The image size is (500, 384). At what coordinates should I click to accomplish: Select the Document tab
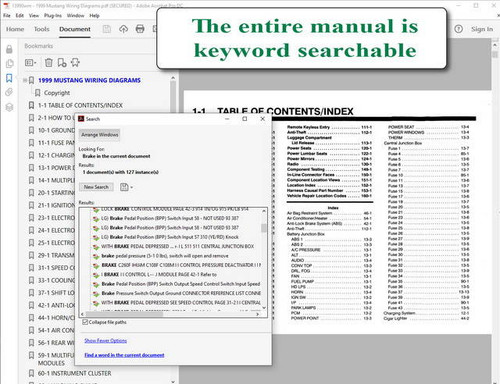click(75, 29)
